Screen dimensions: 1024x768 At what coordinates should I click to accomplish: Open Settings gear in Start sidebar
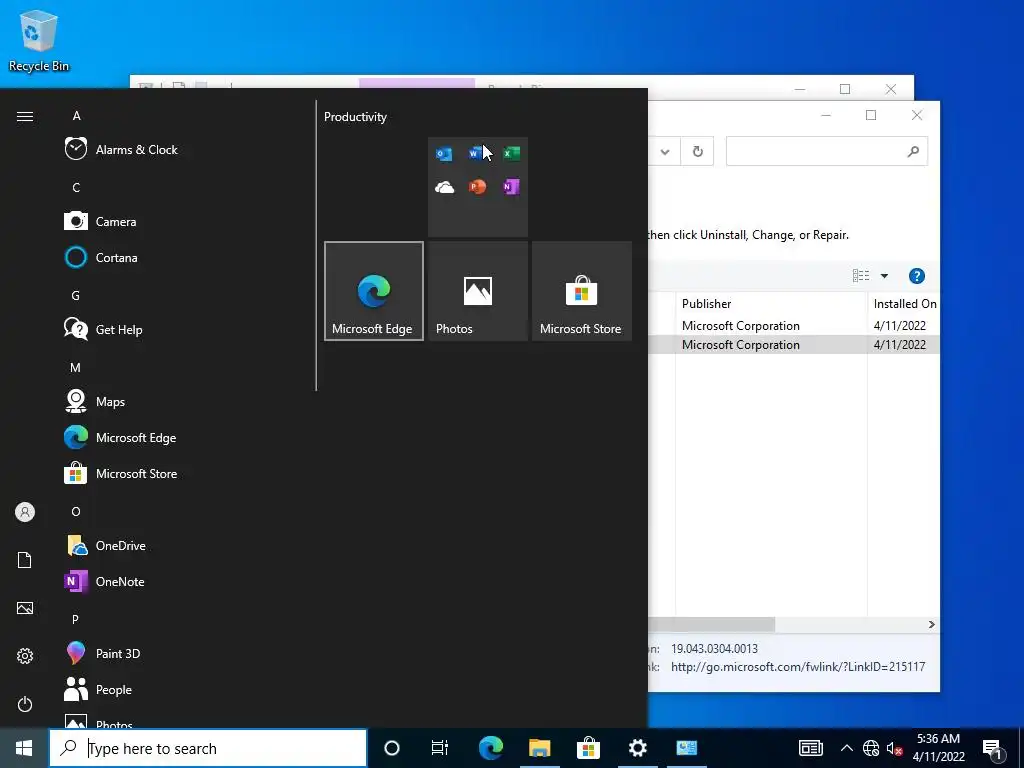click(x=25, y=656)
